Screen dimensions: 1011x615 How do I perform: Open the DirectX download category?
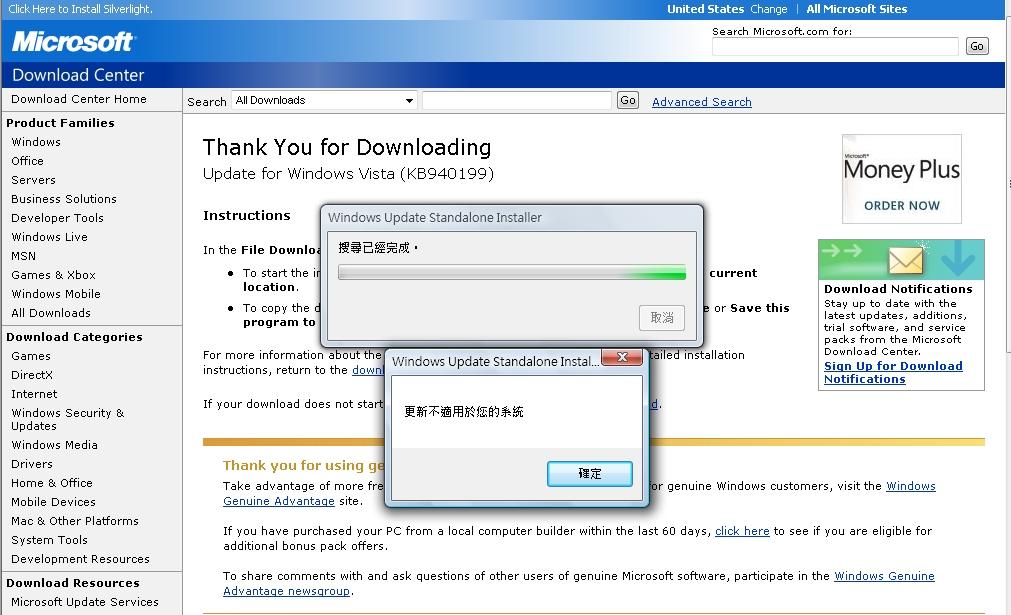[x=32, y=375]
